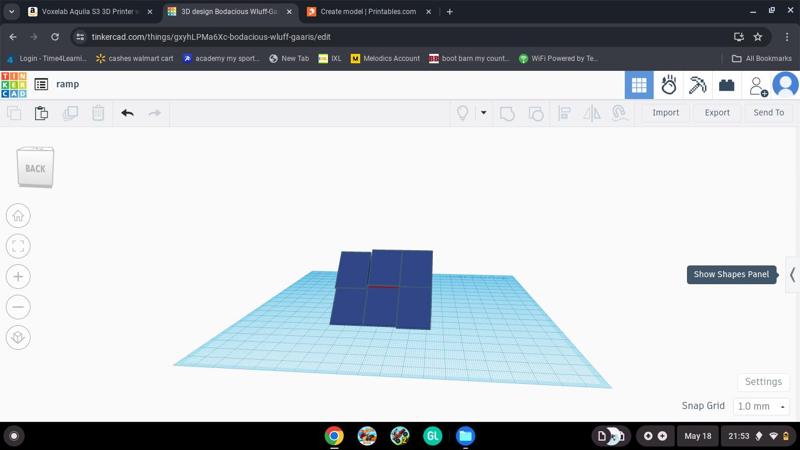Click the Group shapes icon
The image size is (800, 450).
(507, 113)
